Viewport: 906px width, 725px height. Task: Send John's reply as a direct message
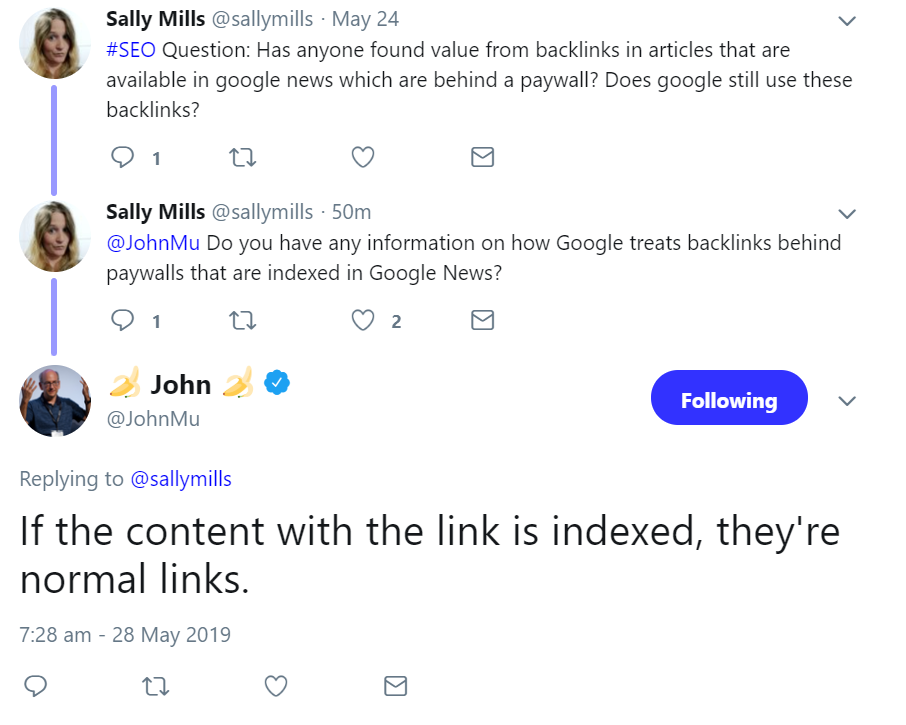coord(394,686)
